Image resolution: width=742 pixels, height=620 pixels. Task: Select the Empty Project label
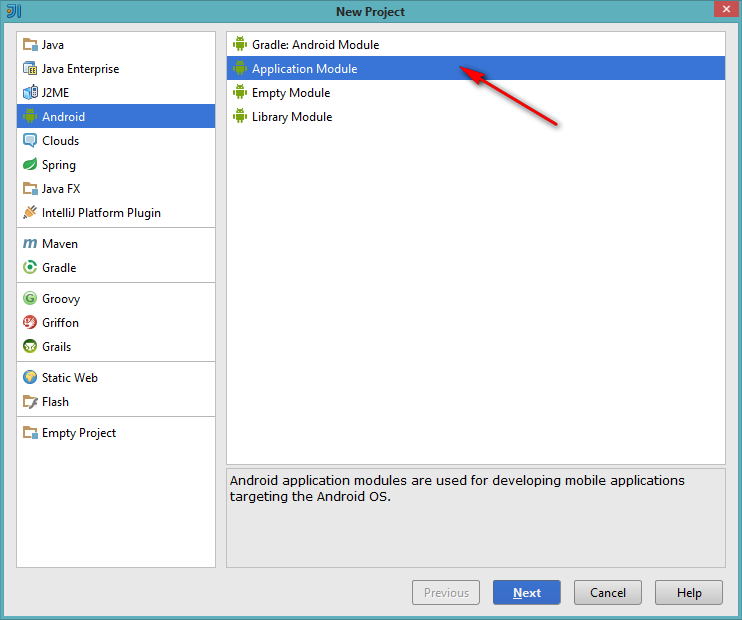pyautogui.click(x=79, y=433)
